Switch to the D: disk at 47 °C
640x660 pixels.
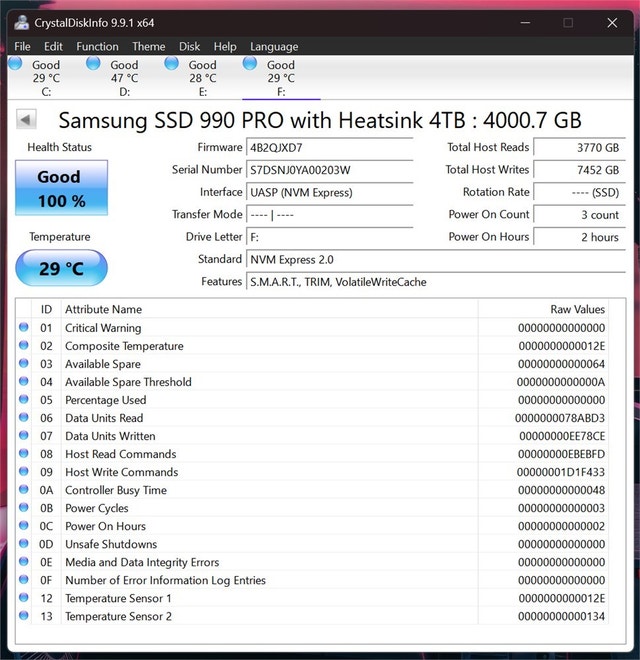(125, 78)
